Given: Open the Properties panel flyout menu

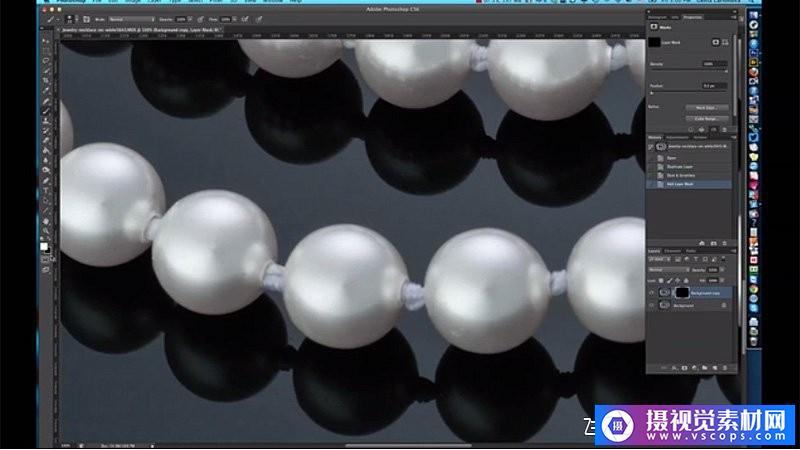Looking at the screenshot, I should (x=734, y=17).
